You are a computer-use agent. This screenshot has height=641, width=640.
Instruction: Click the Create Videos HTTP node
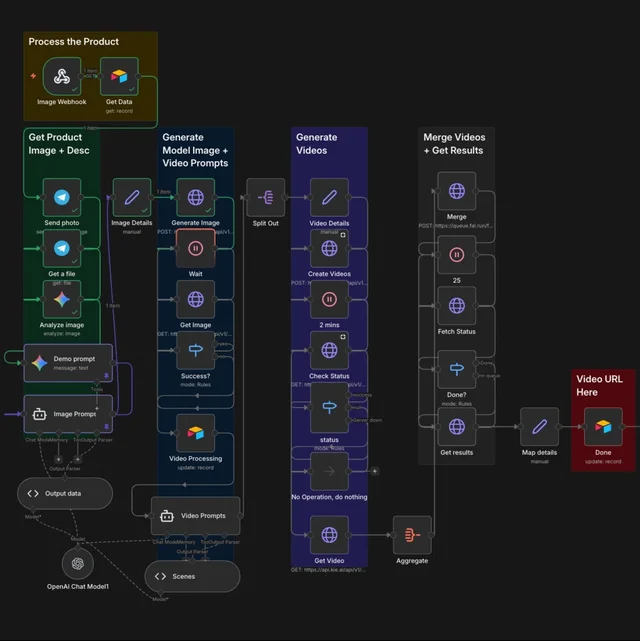(329, 248)
